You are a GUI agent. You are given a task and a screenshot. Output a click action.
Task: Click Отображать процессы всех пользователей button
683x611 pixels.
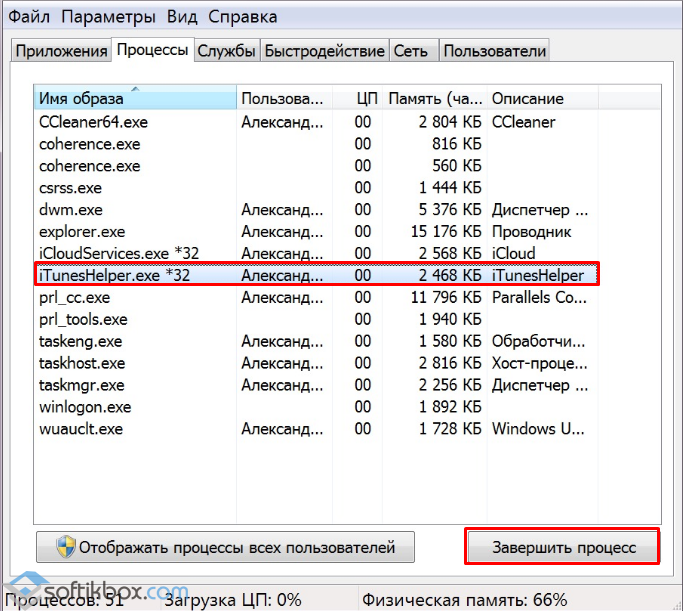(225, 547)
